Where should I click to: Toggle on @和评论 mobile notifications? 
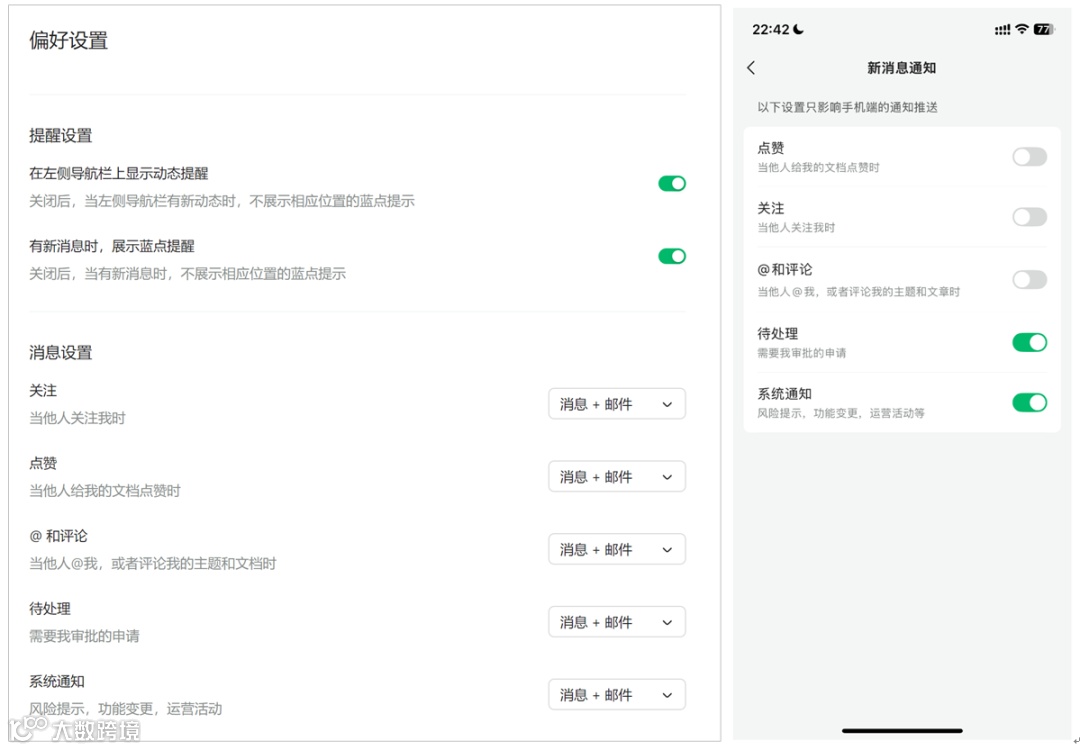[1029, 279]
